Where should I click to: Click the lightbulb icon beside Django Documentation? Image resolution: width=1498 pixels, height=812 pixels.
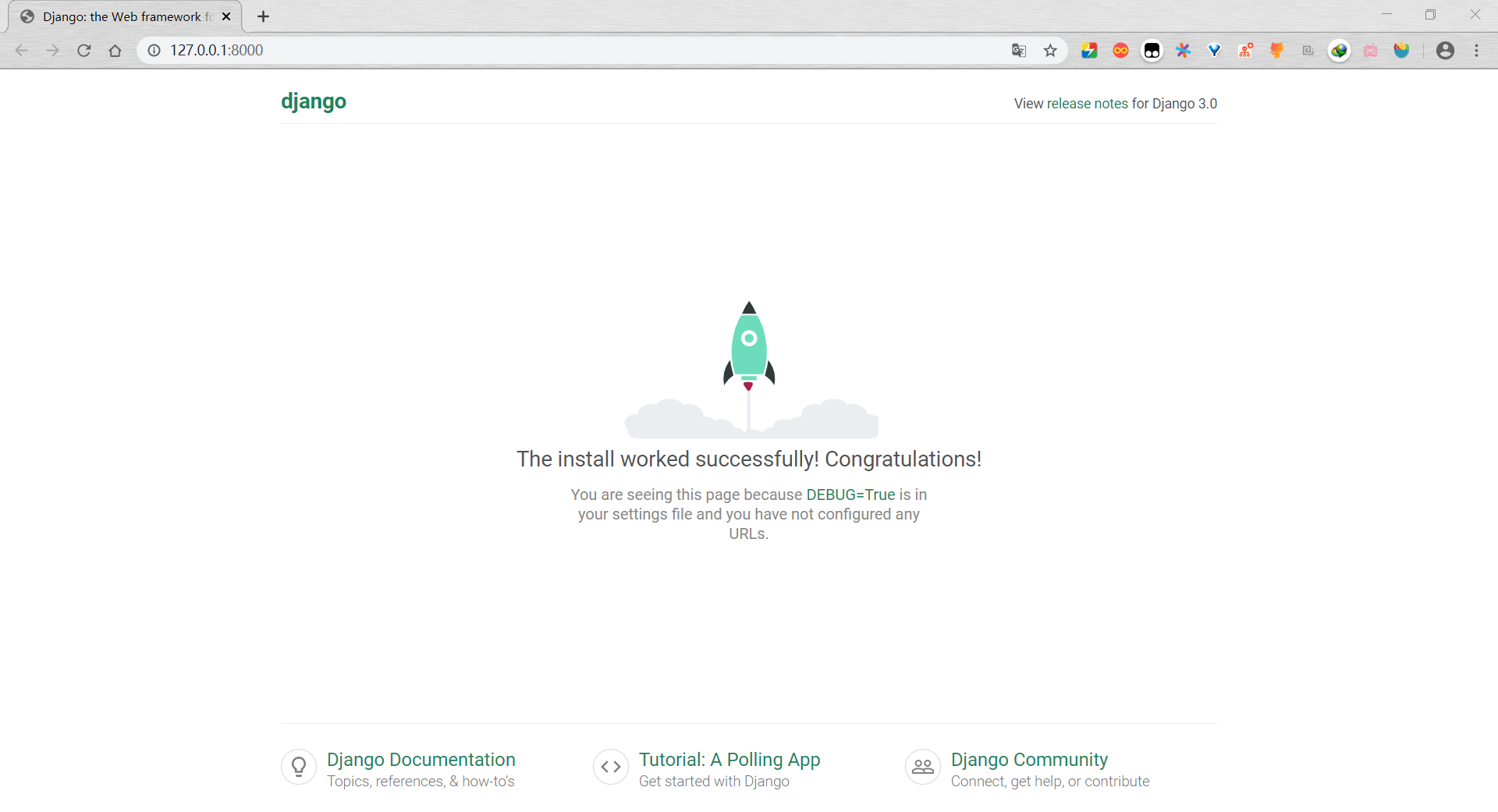click(299, 768)
